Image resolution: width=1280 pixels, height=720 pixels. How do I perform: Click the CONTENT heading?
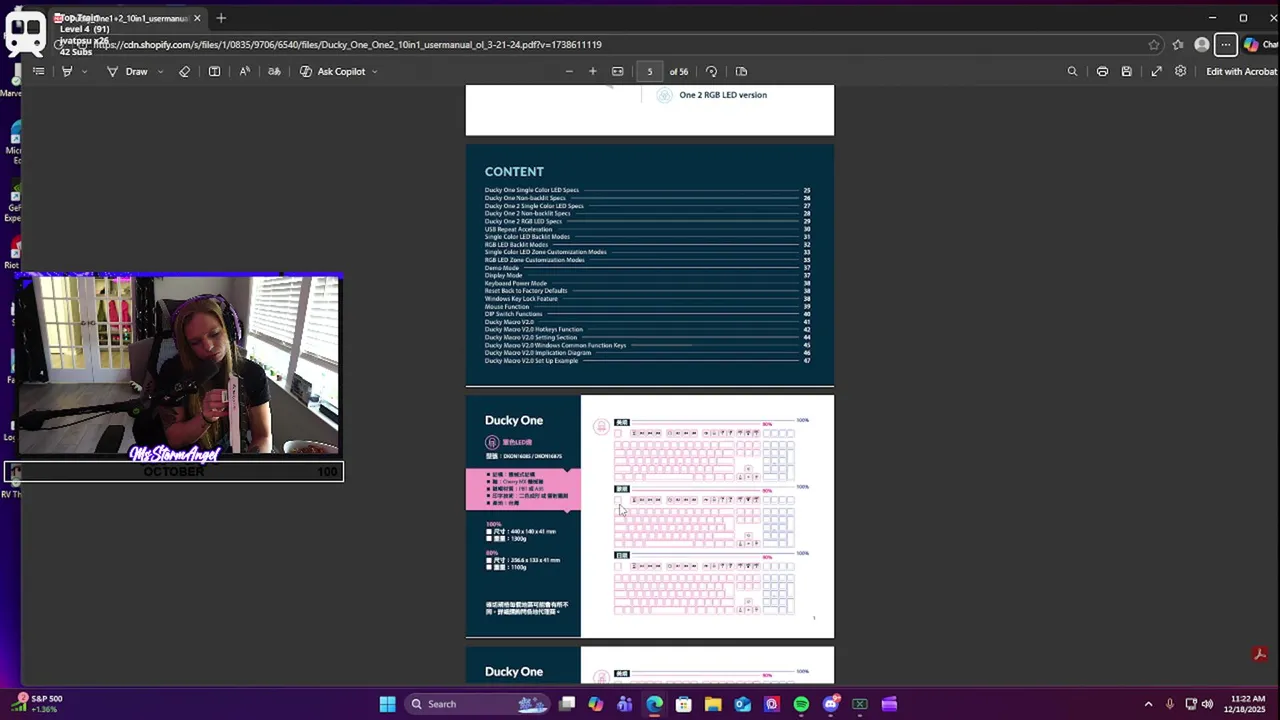514,172
